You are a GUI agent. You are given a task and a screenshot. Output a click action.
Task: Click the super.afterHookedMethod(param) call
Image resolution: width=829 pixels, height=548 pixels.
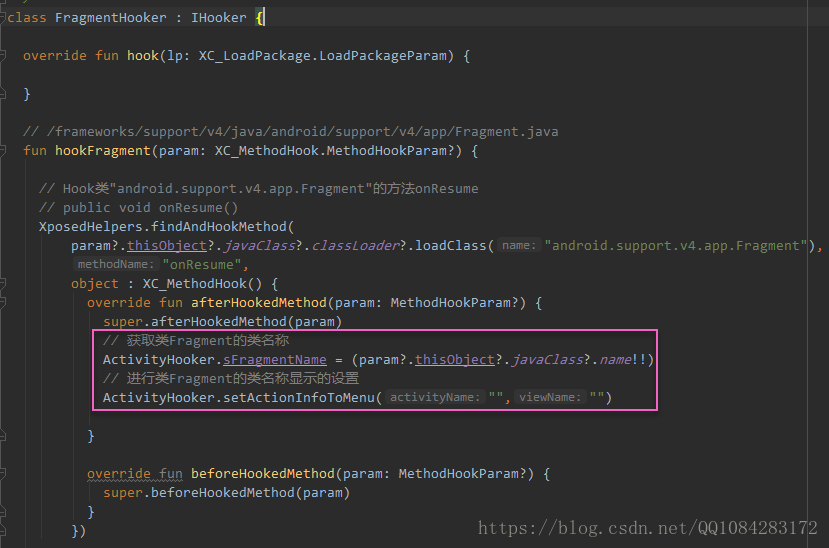pyautogui.click(x=223, y=322)
